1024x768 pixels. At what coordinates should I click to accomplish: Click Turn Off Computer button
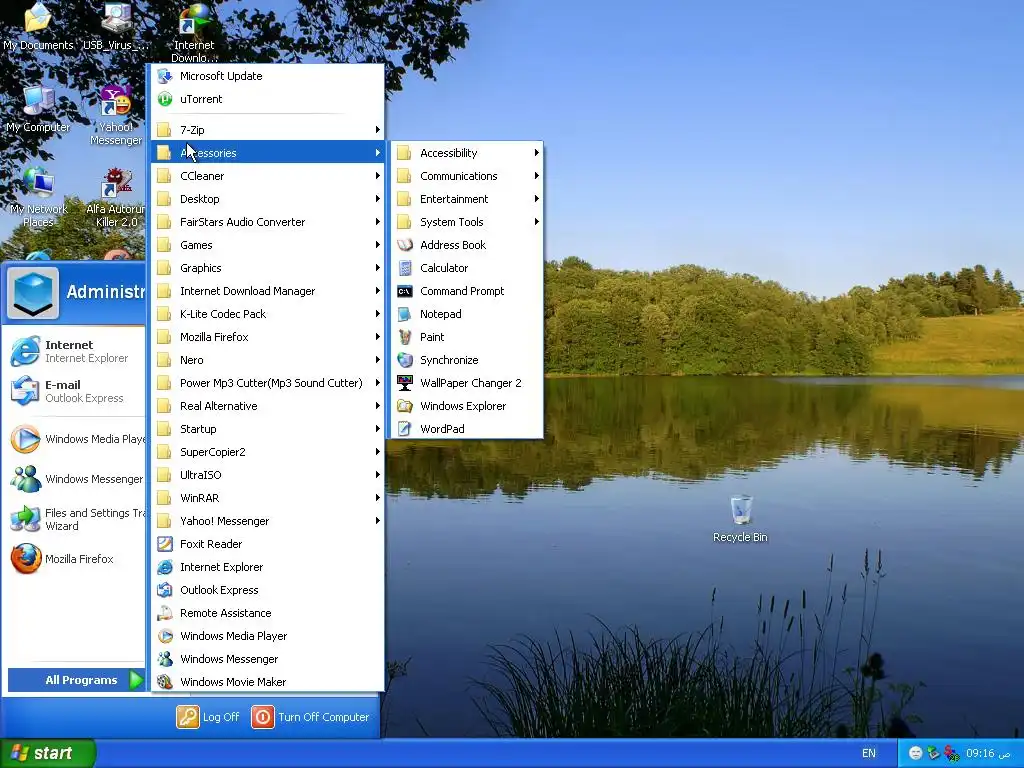click(x=310, y=716)
